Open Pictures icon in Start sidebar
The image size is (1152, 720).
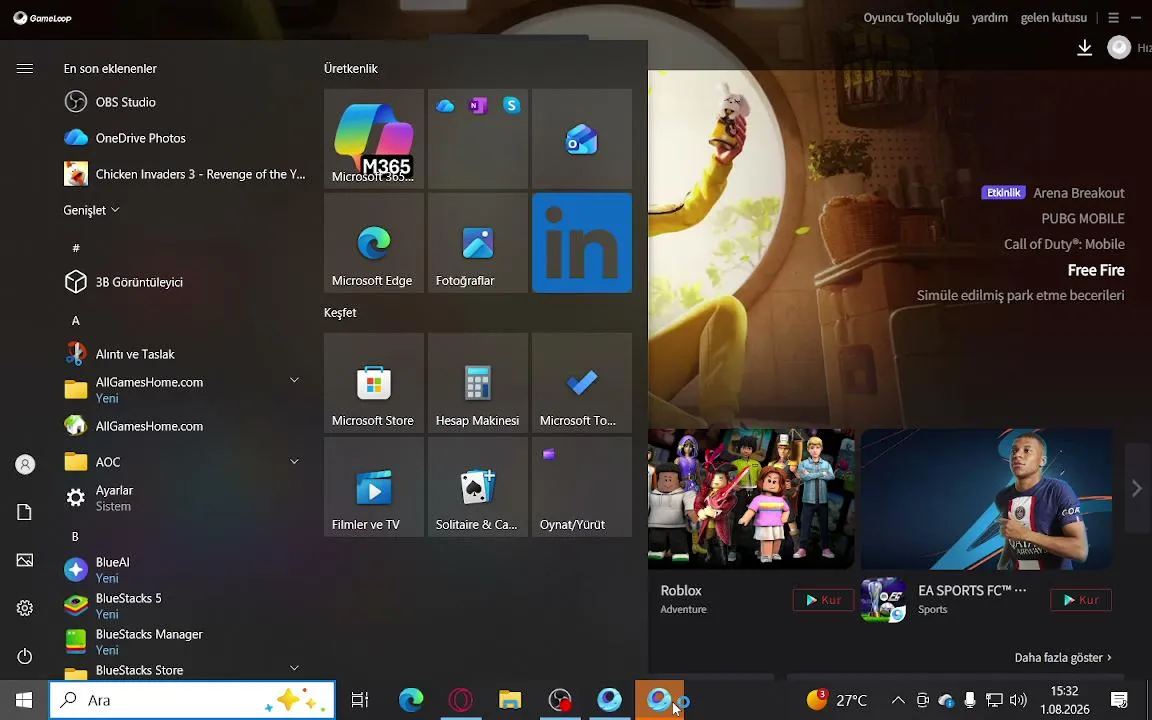point(25,561)
